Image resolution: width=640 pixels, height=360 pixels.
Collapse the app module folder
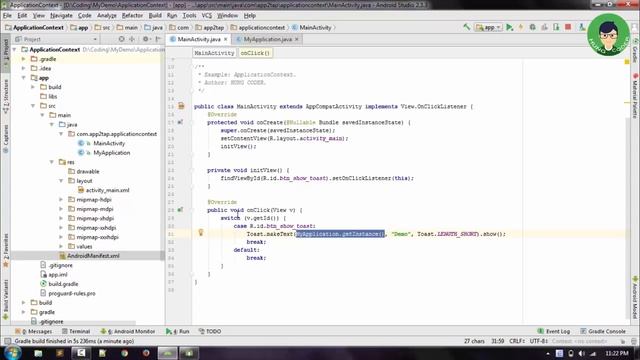24,78
